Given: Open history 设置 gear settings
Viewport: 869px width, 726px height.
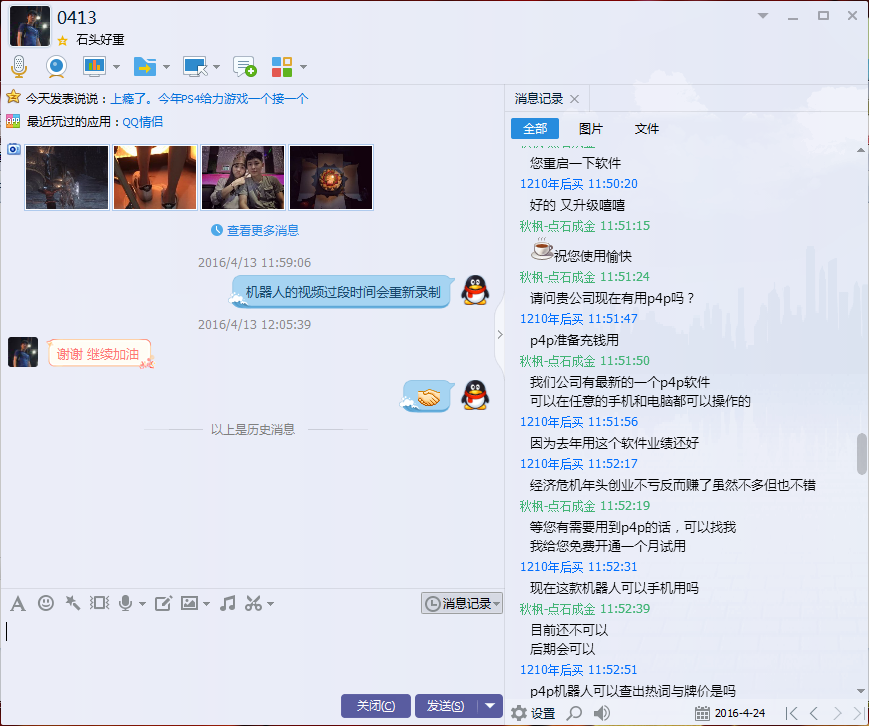Looking at the screenshot, I should pyautogui.click(x=533, y=713).
